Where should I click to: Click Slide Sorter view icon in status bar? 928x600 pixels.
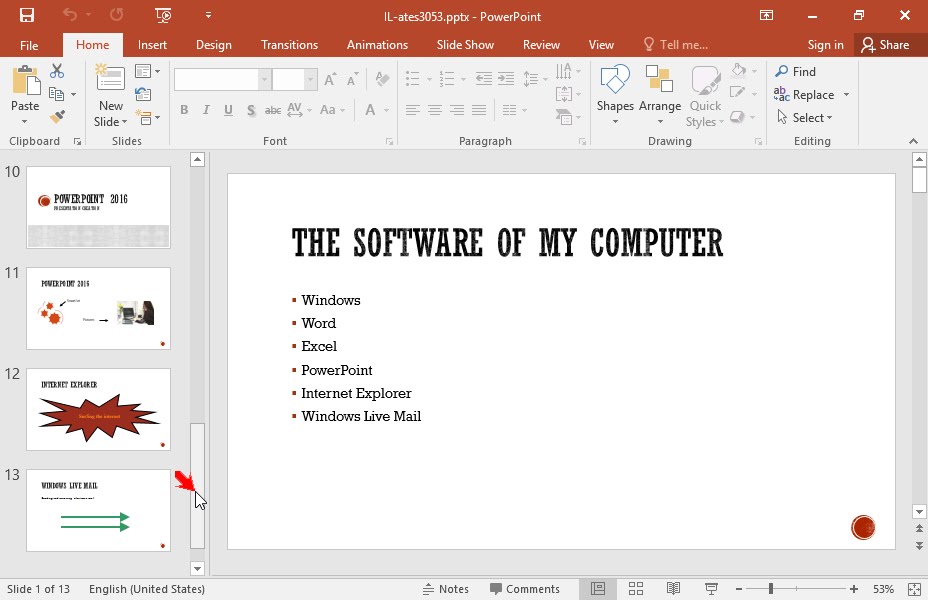coord(636,589)
